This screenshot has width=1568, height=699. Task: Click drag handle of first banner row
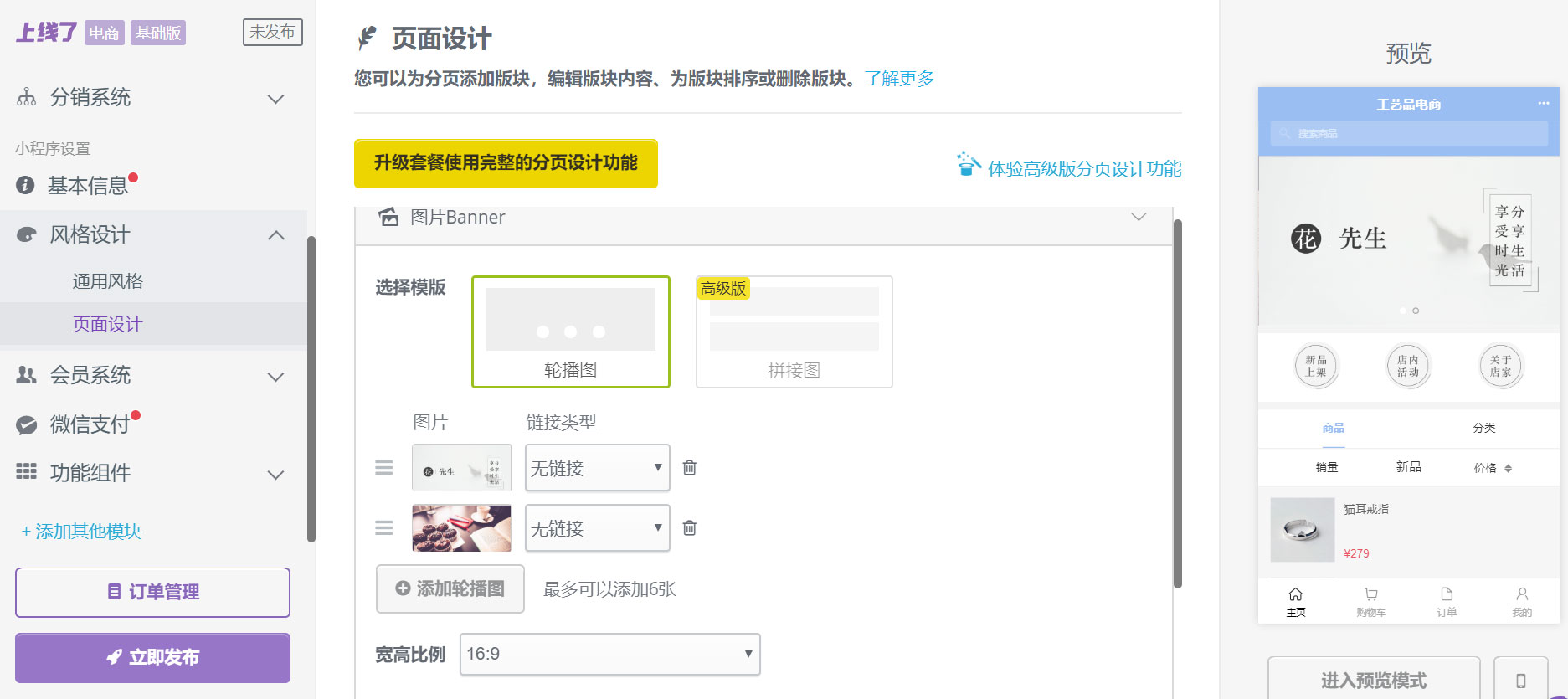click(384, 467)
